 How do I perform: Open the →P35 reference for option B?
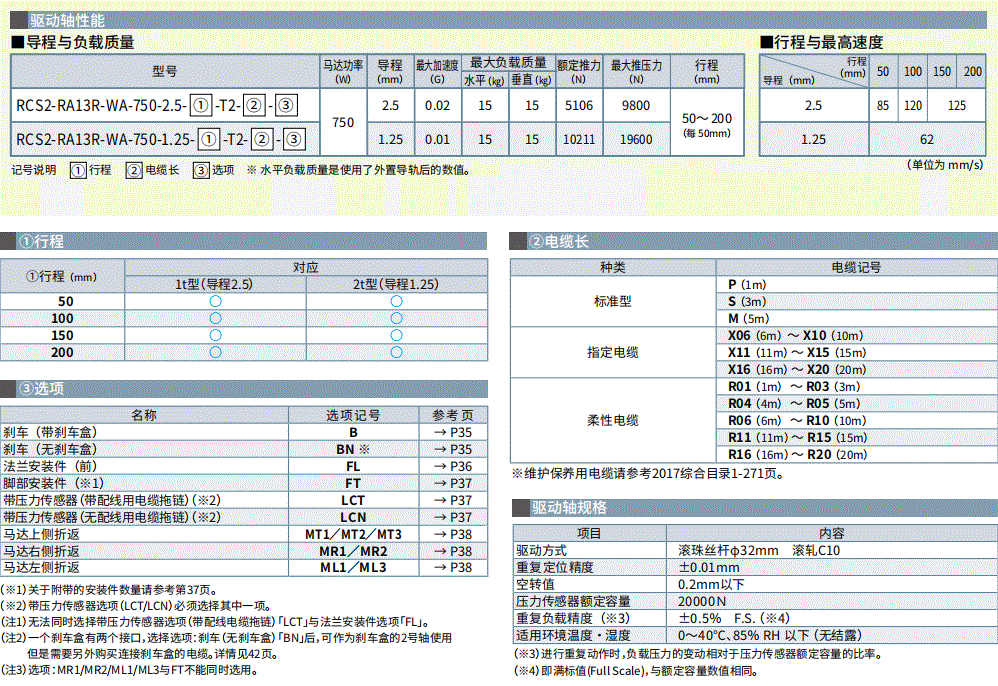pos(453,432)
